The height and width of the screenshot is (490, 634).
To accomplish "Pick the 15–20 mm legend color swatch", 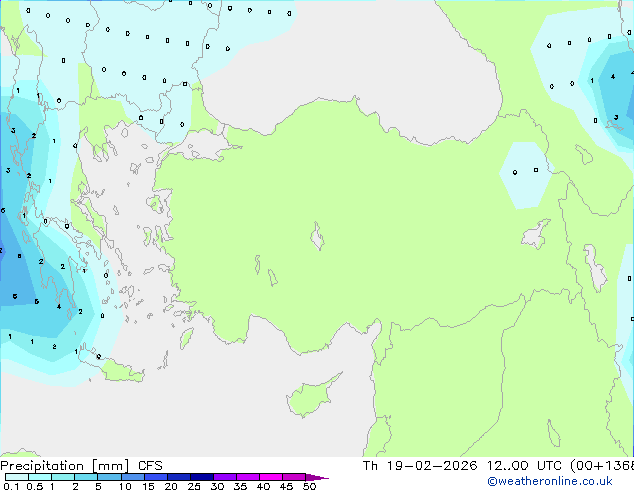I will tap(155, 477).
